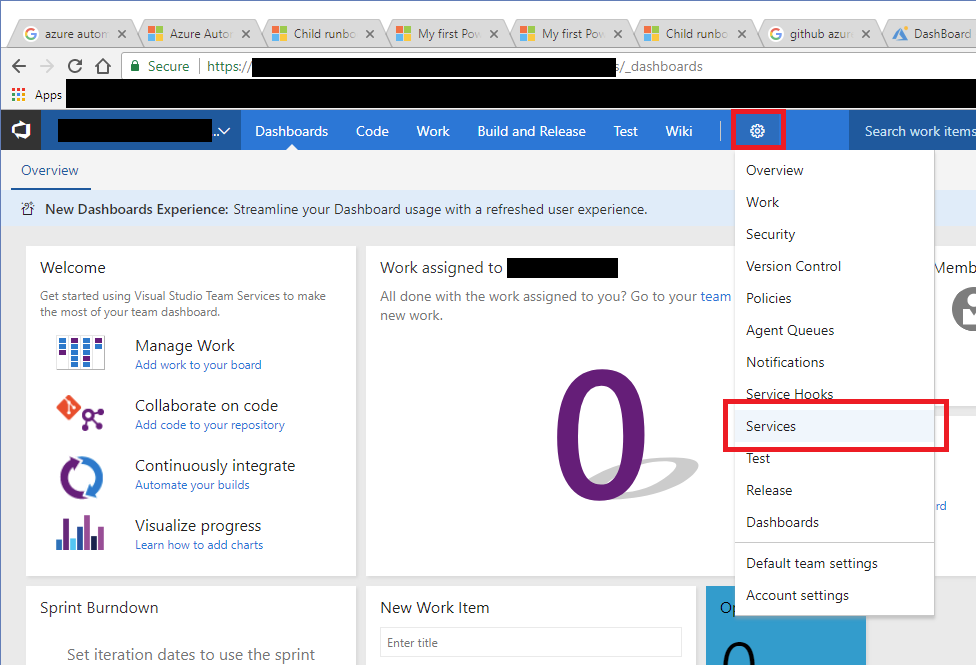Choose Security in the settings menu
Viewport: 976px width, 665px height.
click(834, 234)
